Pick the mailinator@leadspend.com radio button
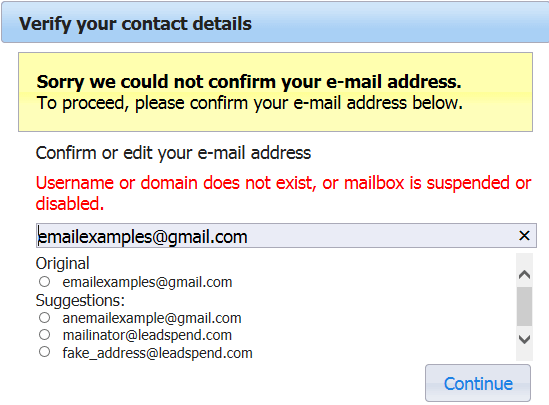 pyautogui.click(x=44, y=335)
